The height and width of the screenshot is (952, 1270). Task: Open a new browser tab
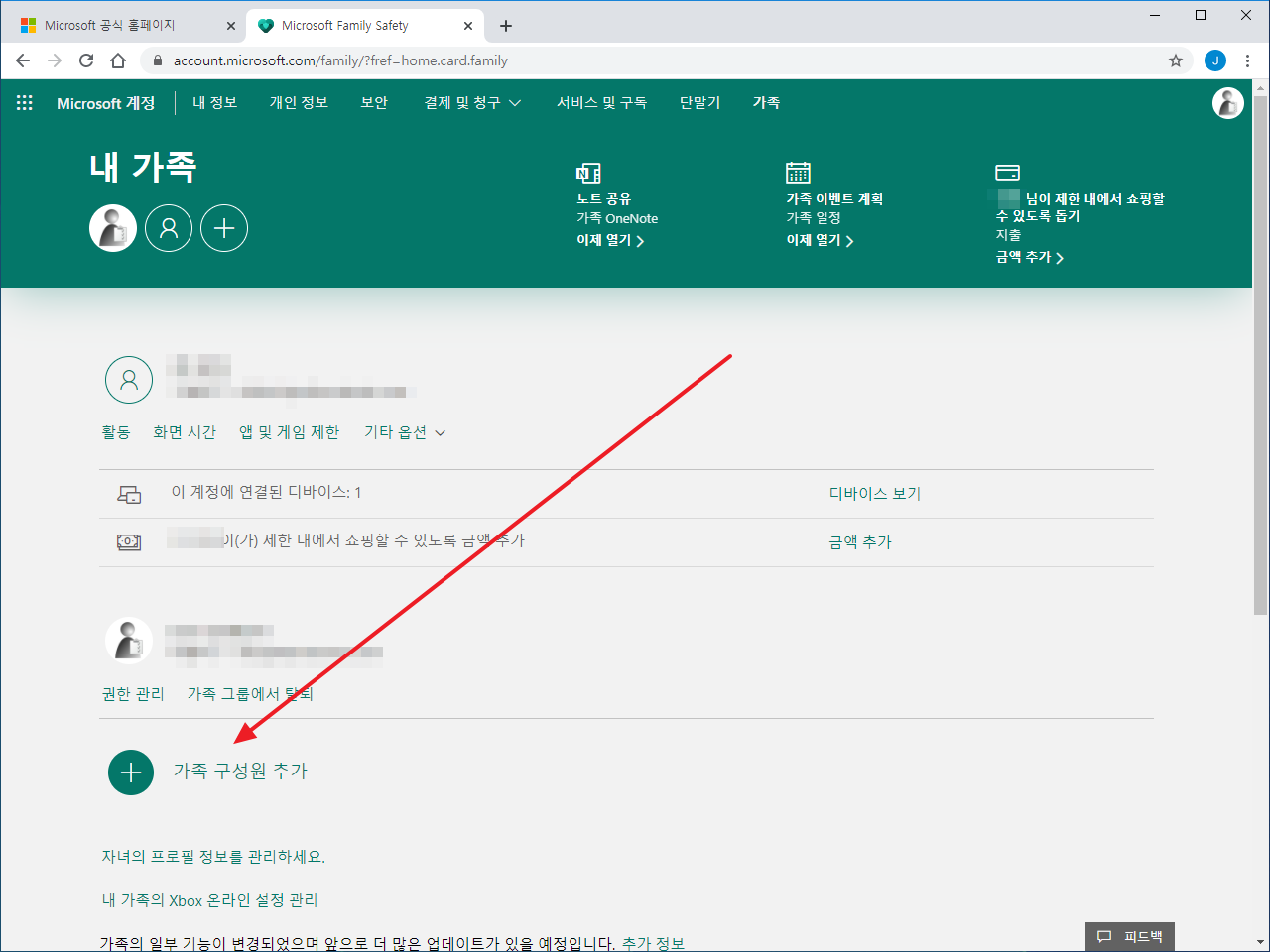coord(506,26)
